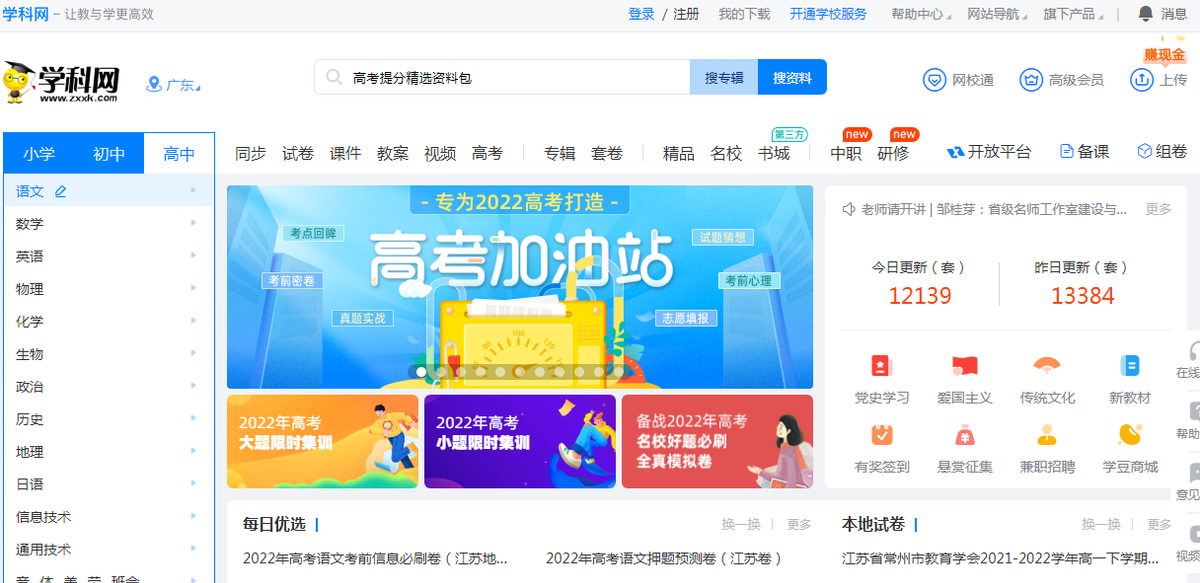Image resolution: width=1200 pixels, height=583 pixels.
Task: Open the 试卷 navigation menu item
Action: 298,153
